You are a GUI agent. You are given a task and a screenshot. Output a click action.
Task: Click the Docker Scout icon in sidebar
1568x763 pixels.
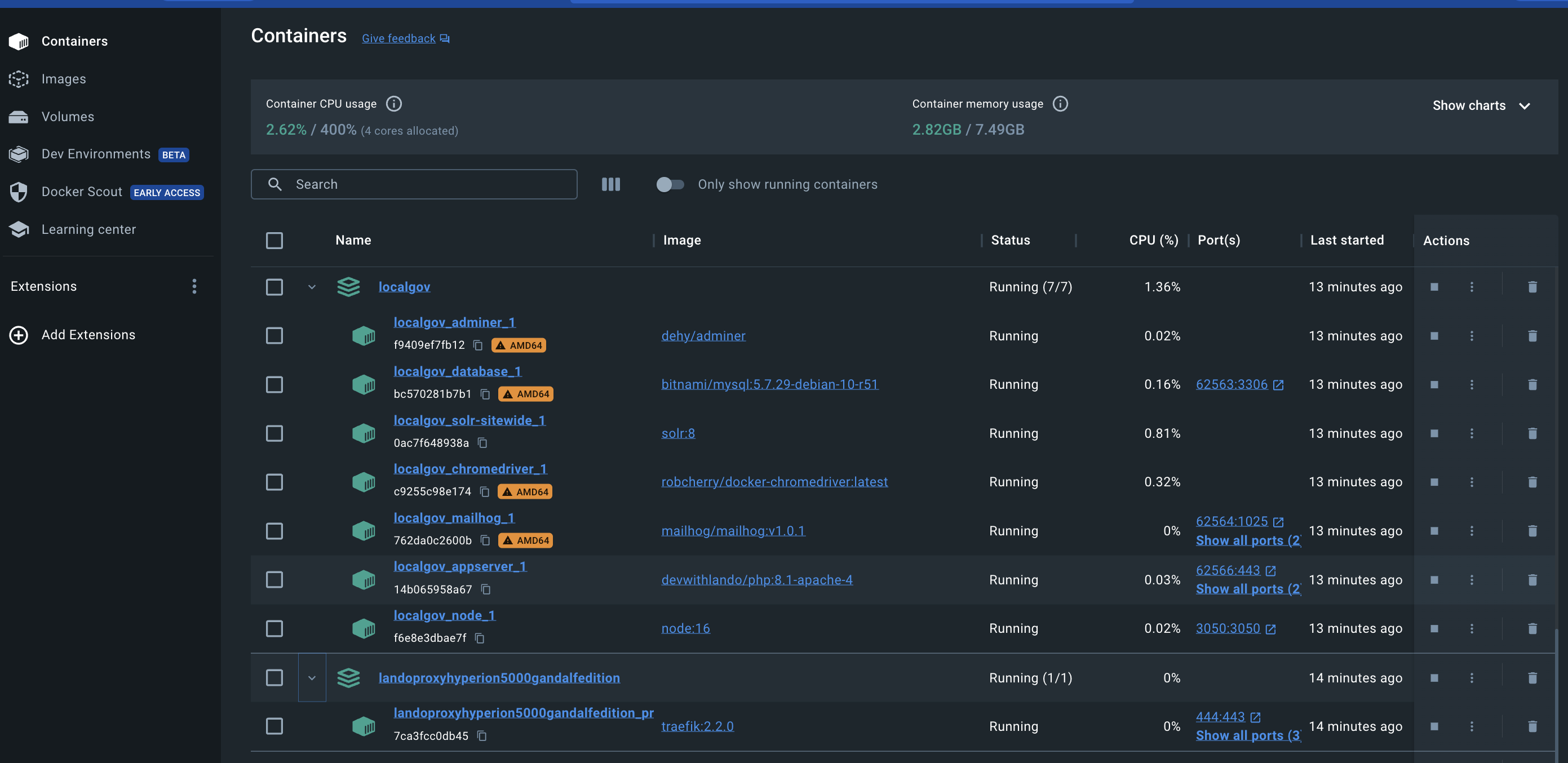point(19,192)
